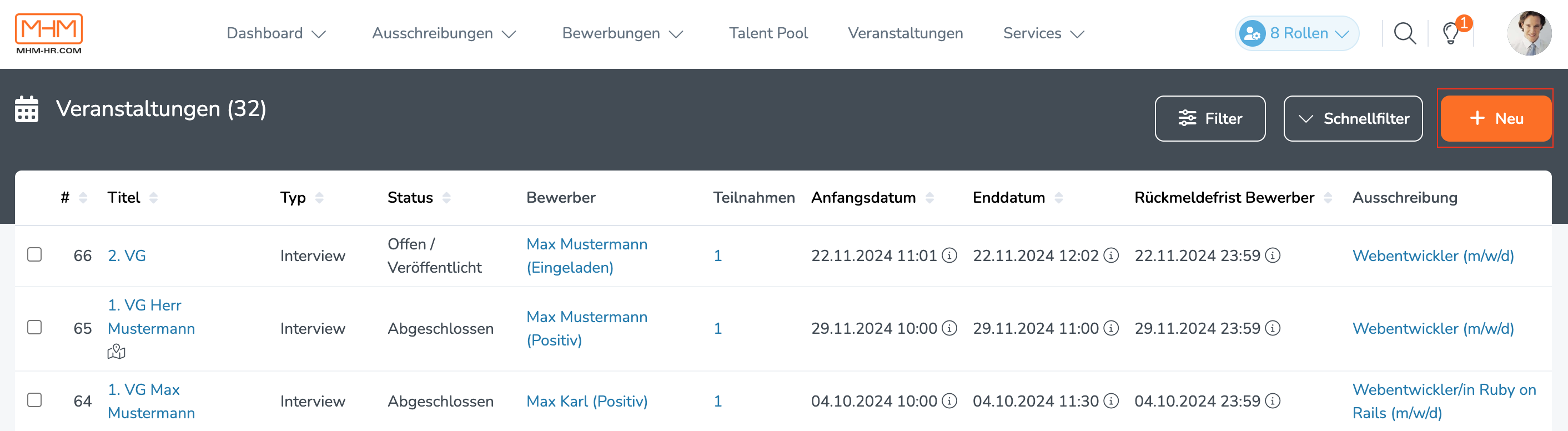The height and width of the screenshot is (431, 1568).
Task: Tick the checkbox for row 65
Action: 34,328
